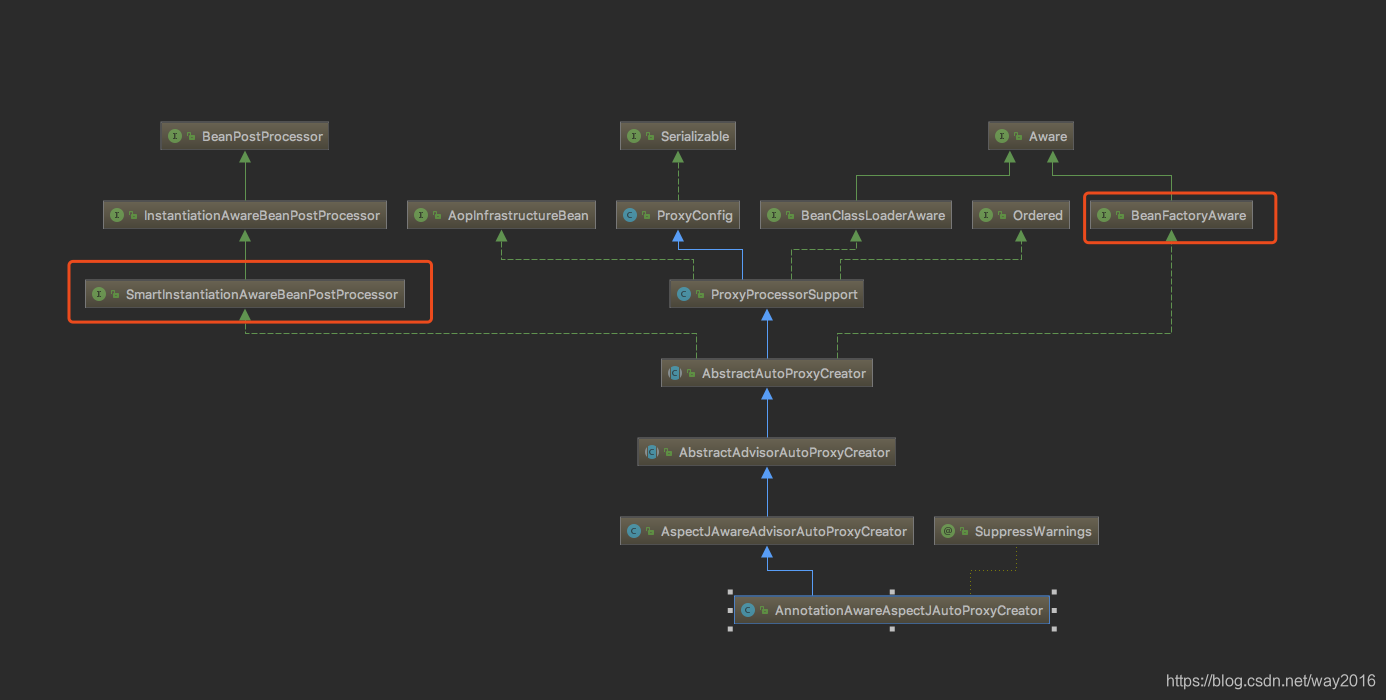Select the AnnotationAwareAspectJAutoProxyCreator node
The height and width of the screenshot is (700, 1386).
pos(892,610)
